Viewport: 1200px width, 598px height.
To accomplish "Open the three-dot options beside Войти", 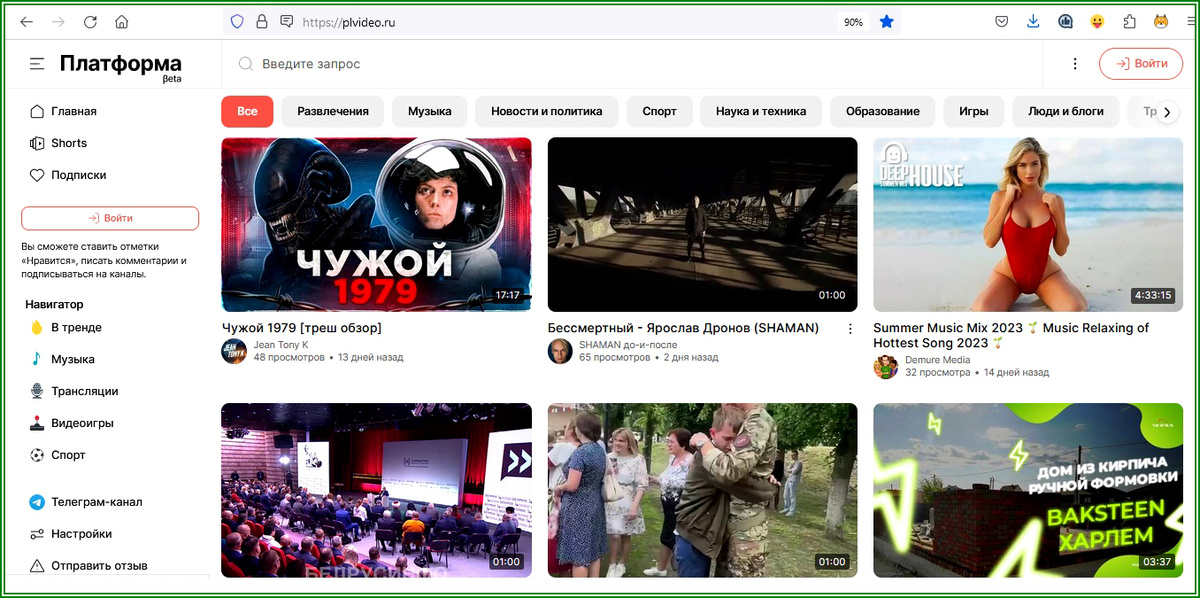I will click(x=1075, y=64).
